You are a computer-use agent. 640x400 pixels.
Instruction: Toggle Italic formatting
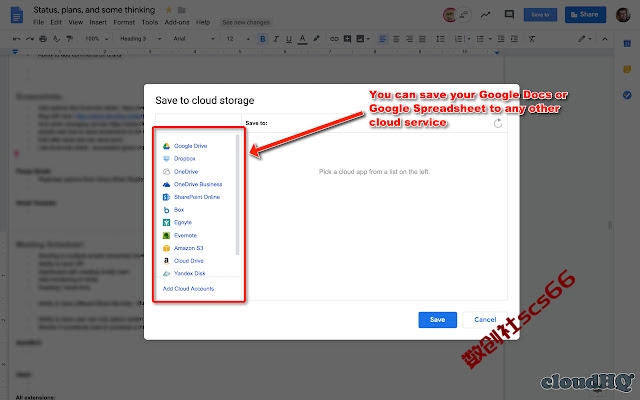[276, 39]
